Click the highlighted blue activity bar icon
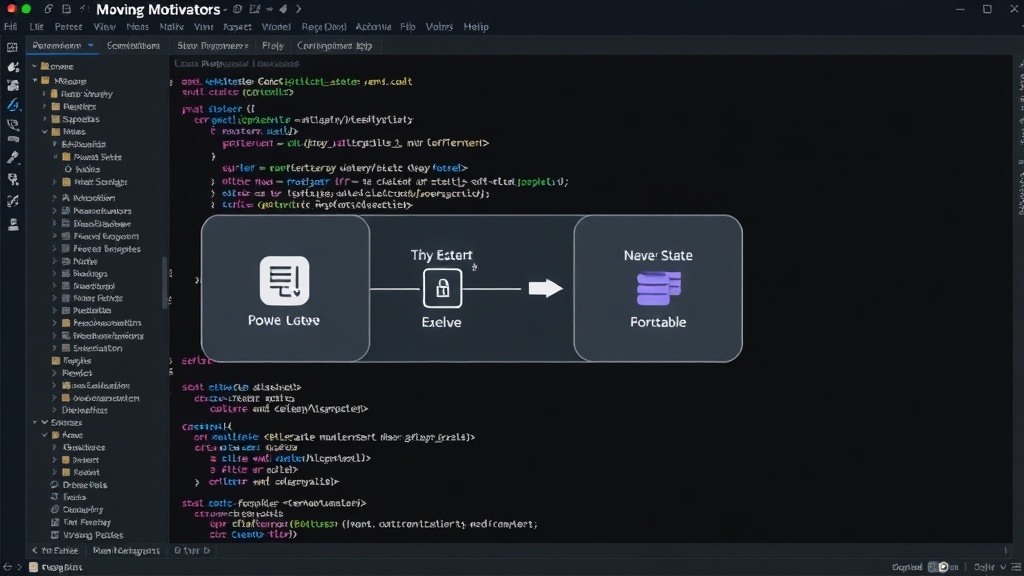The image size is (1024, 576). (x=13, y=105)
